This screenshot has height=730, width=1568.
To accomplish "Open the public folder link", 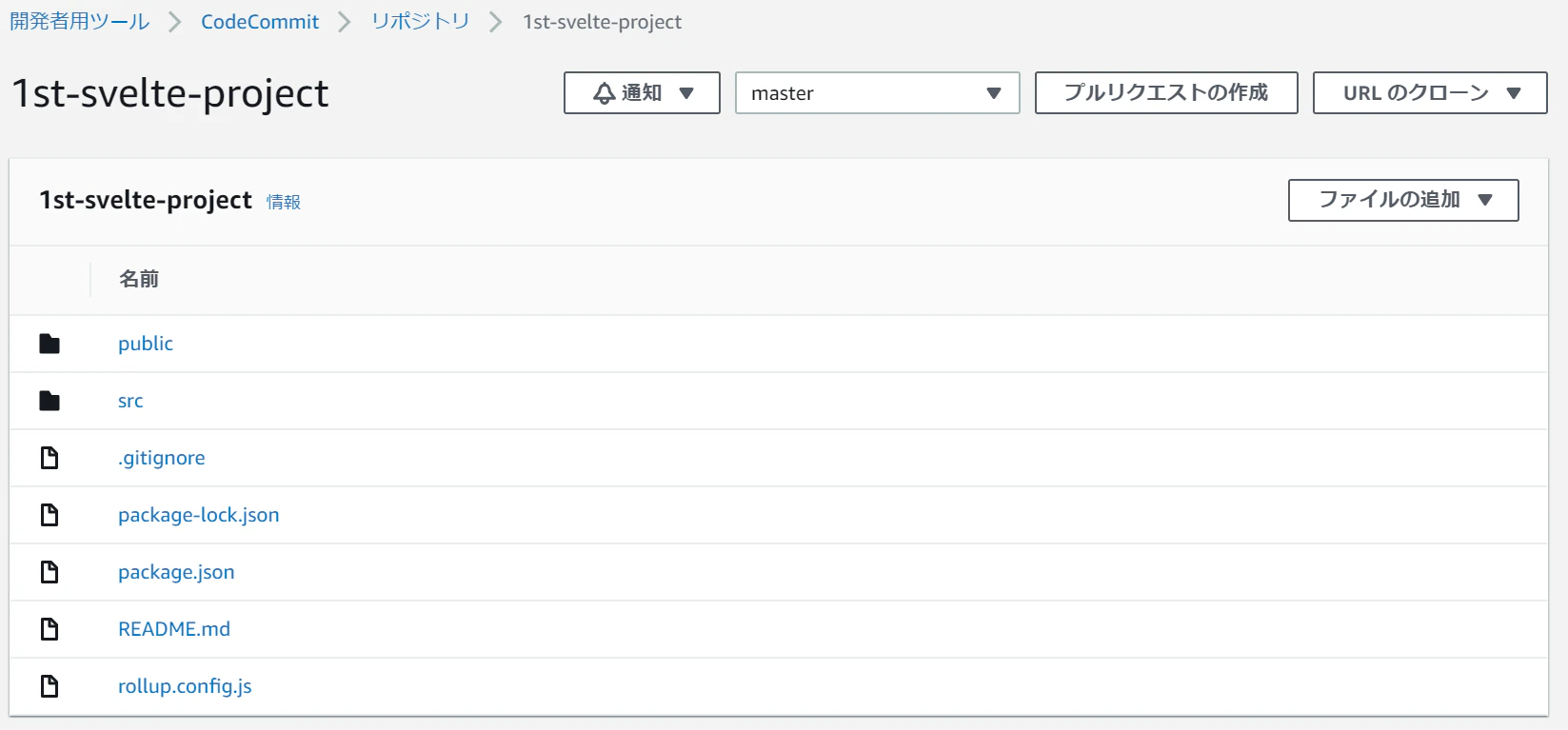I will [146, 344].
